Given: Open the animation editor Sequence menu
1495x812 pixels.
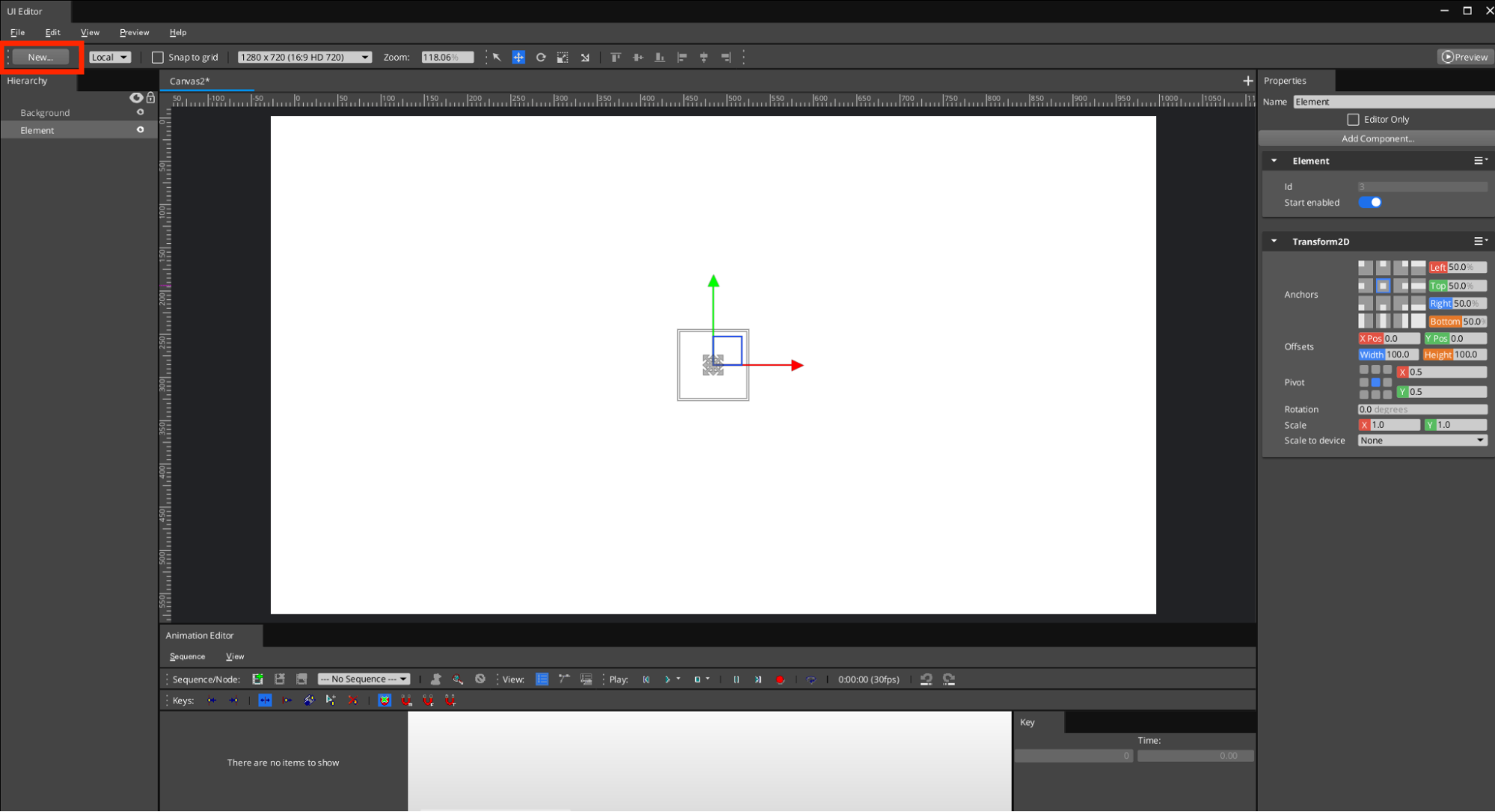Looking at the screenshot, I should pyautogui.click(x=187, y=656).
